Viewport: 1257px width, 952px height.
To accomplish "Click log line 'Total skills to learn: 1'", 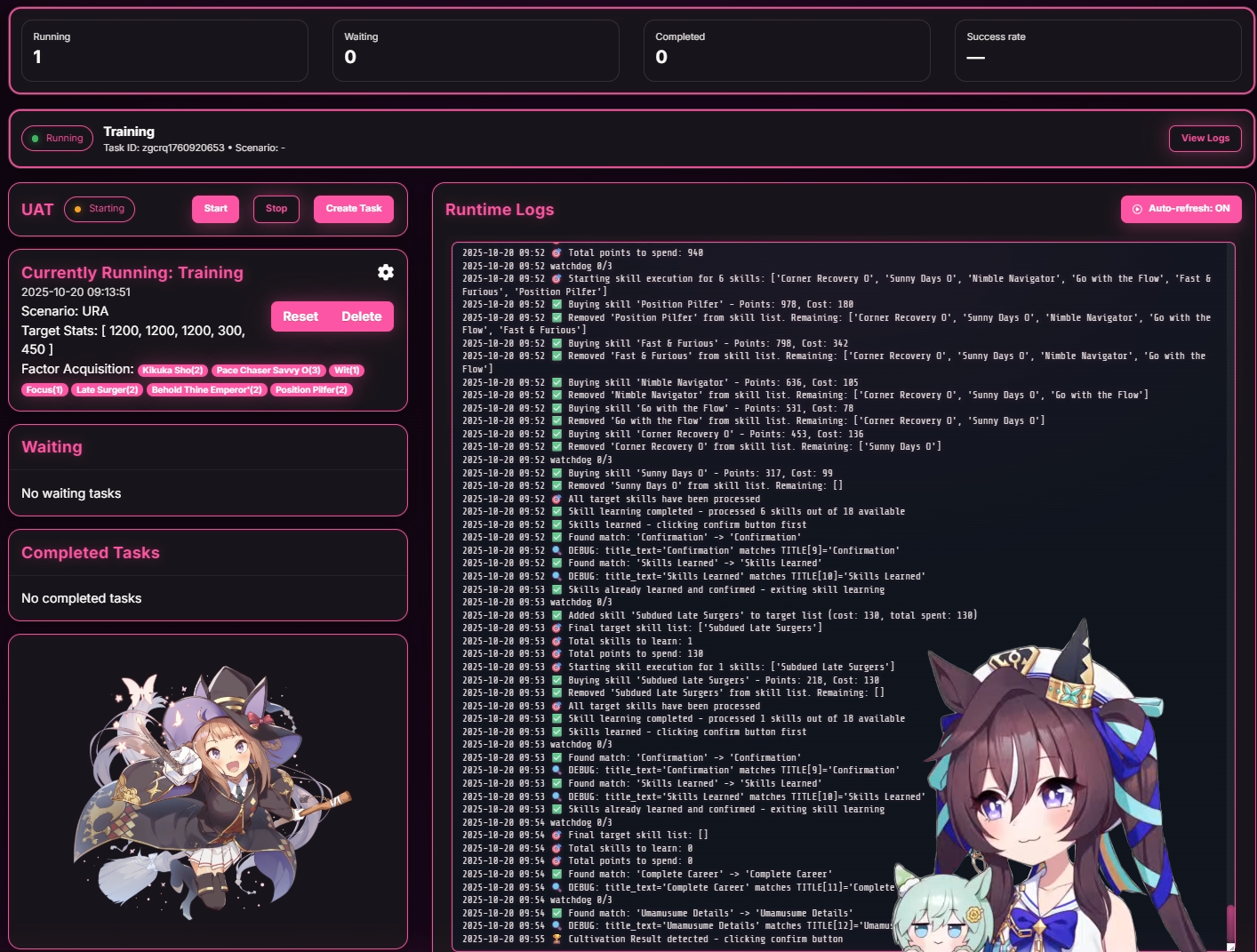I will click(x=577, y=642).
